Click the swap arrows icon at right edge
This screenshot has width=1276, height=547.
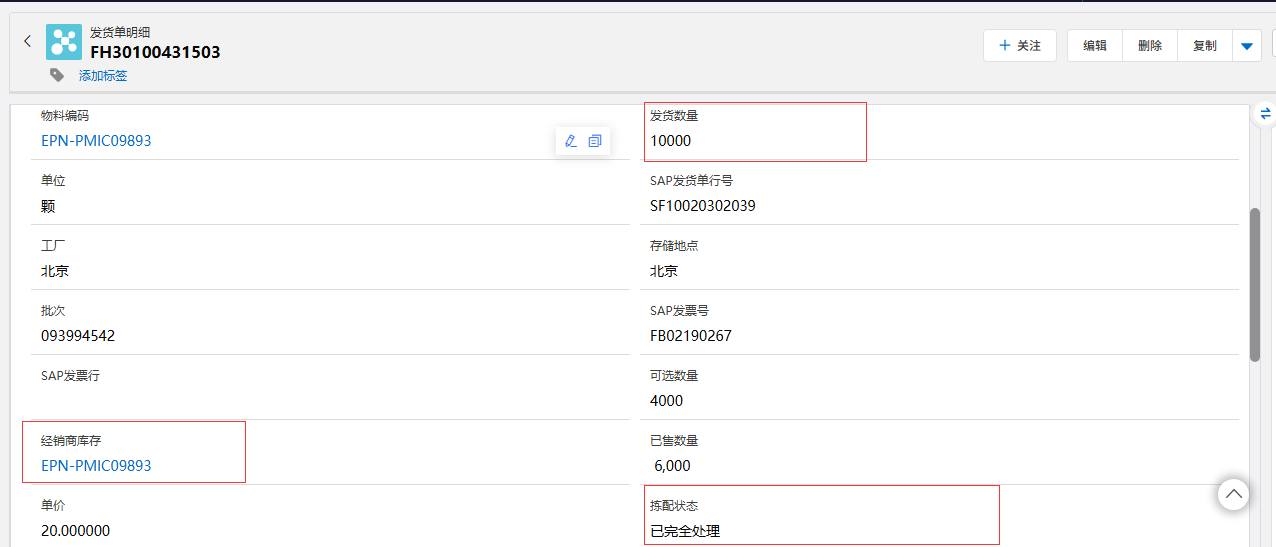pos(1265,113)
